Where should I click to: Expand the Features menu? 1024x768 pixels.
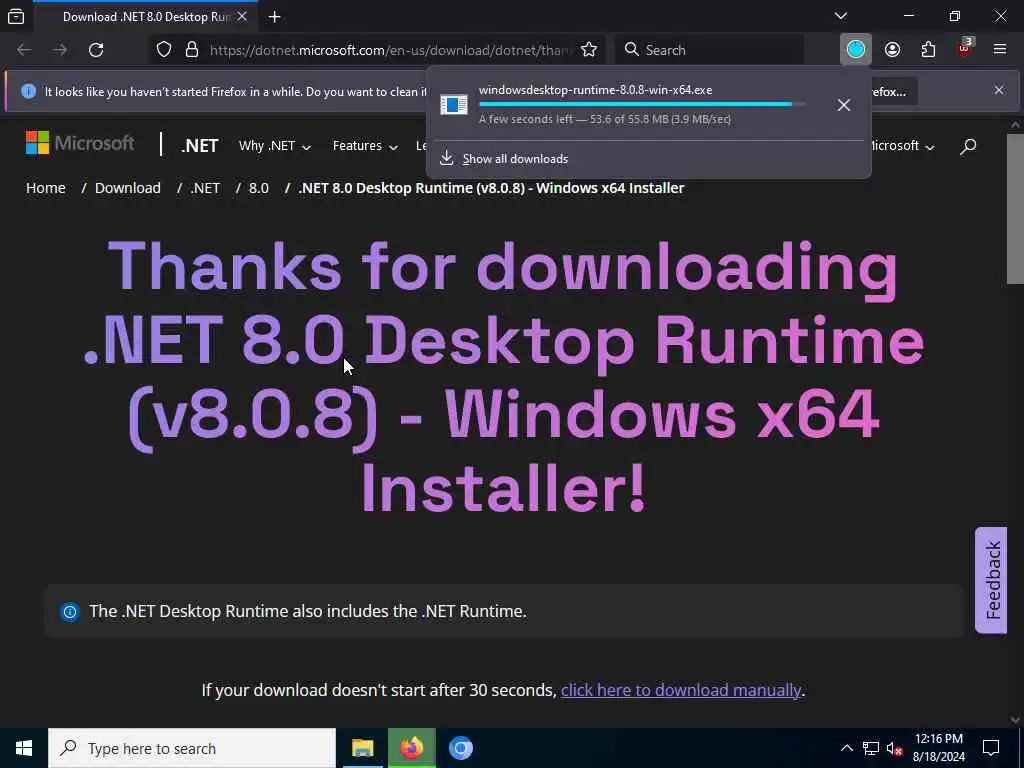tap(365, 146)
